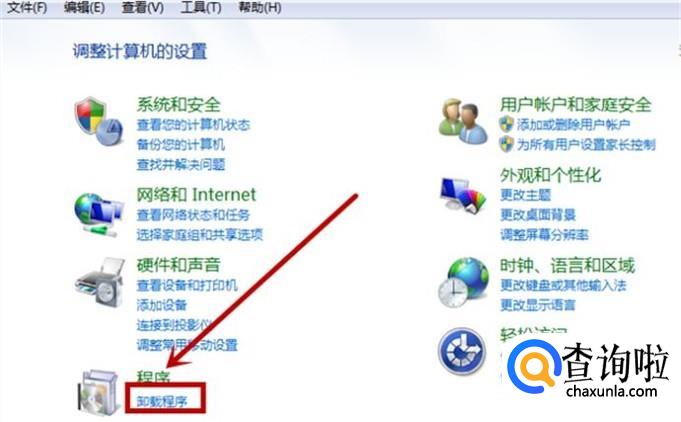The height and width of the screenshot is (422, 681).
Task: Open 查看设备和打印机 link
Action: tap(187, 285)
